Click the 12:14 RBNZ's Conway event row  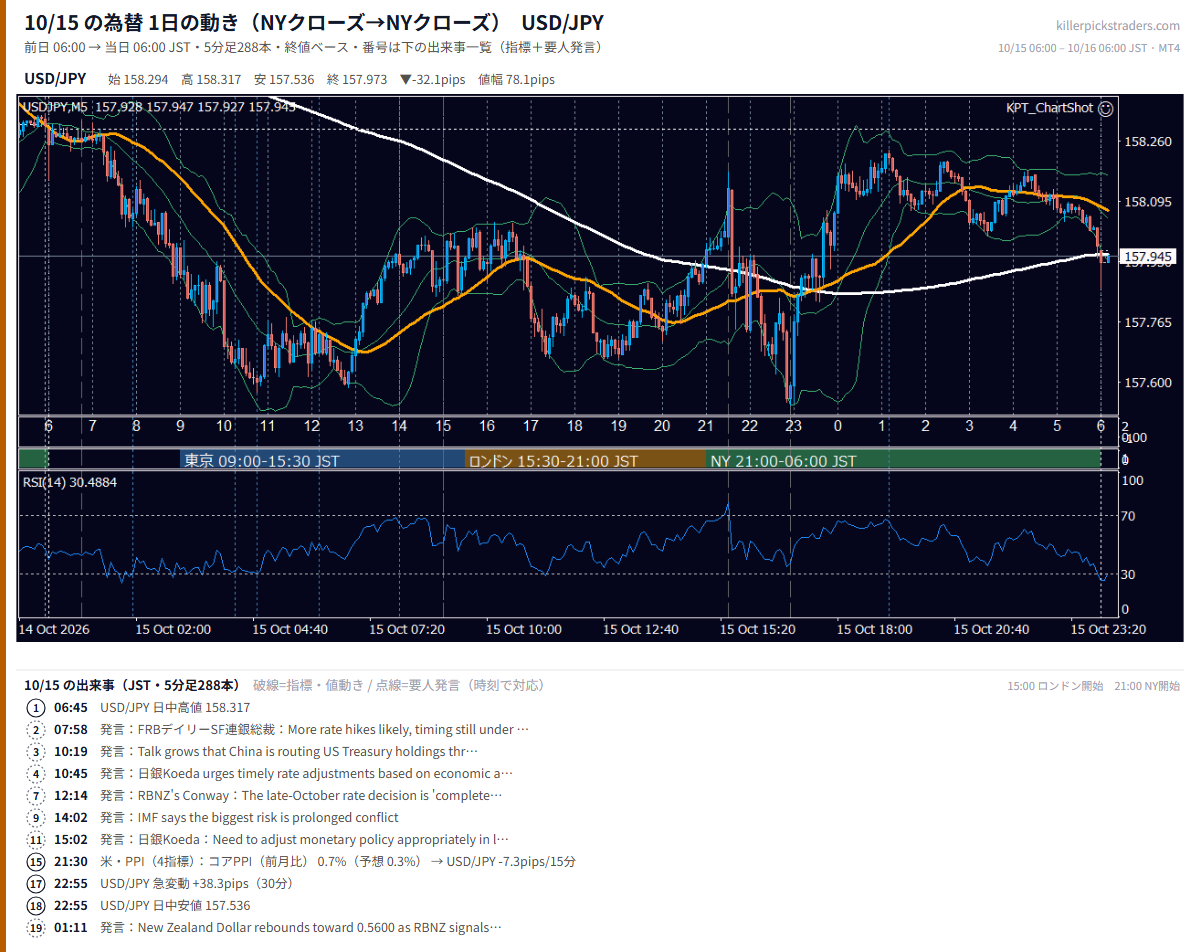pyautogui.click(x=278, y=795)
